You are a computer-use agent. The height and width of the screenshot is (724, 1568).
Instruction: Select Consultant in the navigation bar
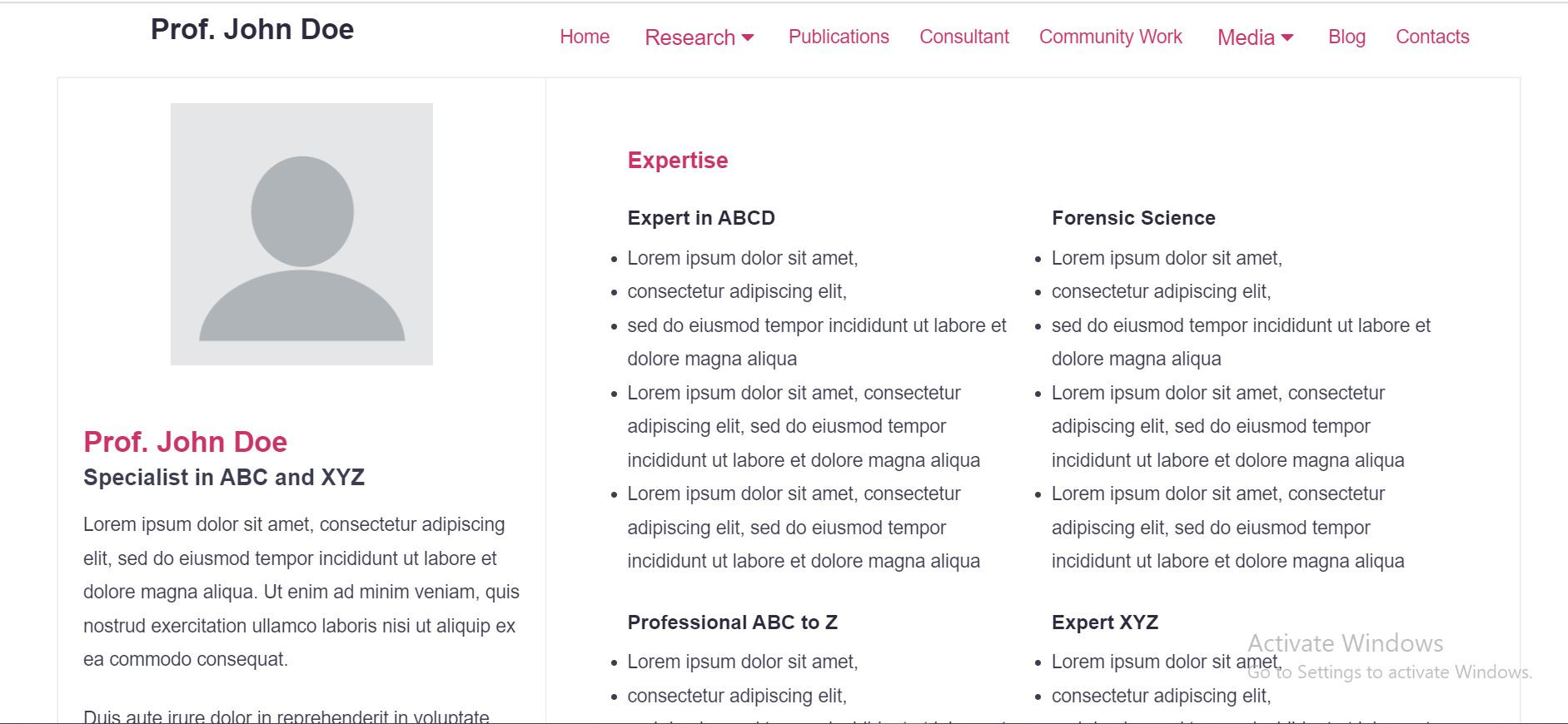tap(963, 37)
